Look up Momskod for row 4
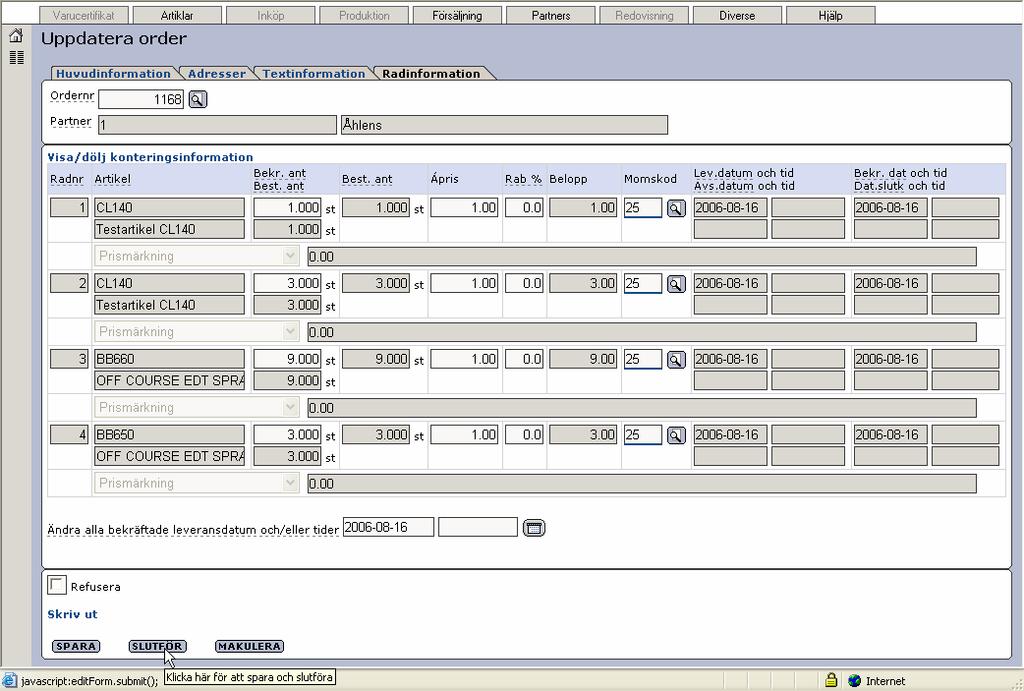The image size is (1024, 691). [676, 436]
